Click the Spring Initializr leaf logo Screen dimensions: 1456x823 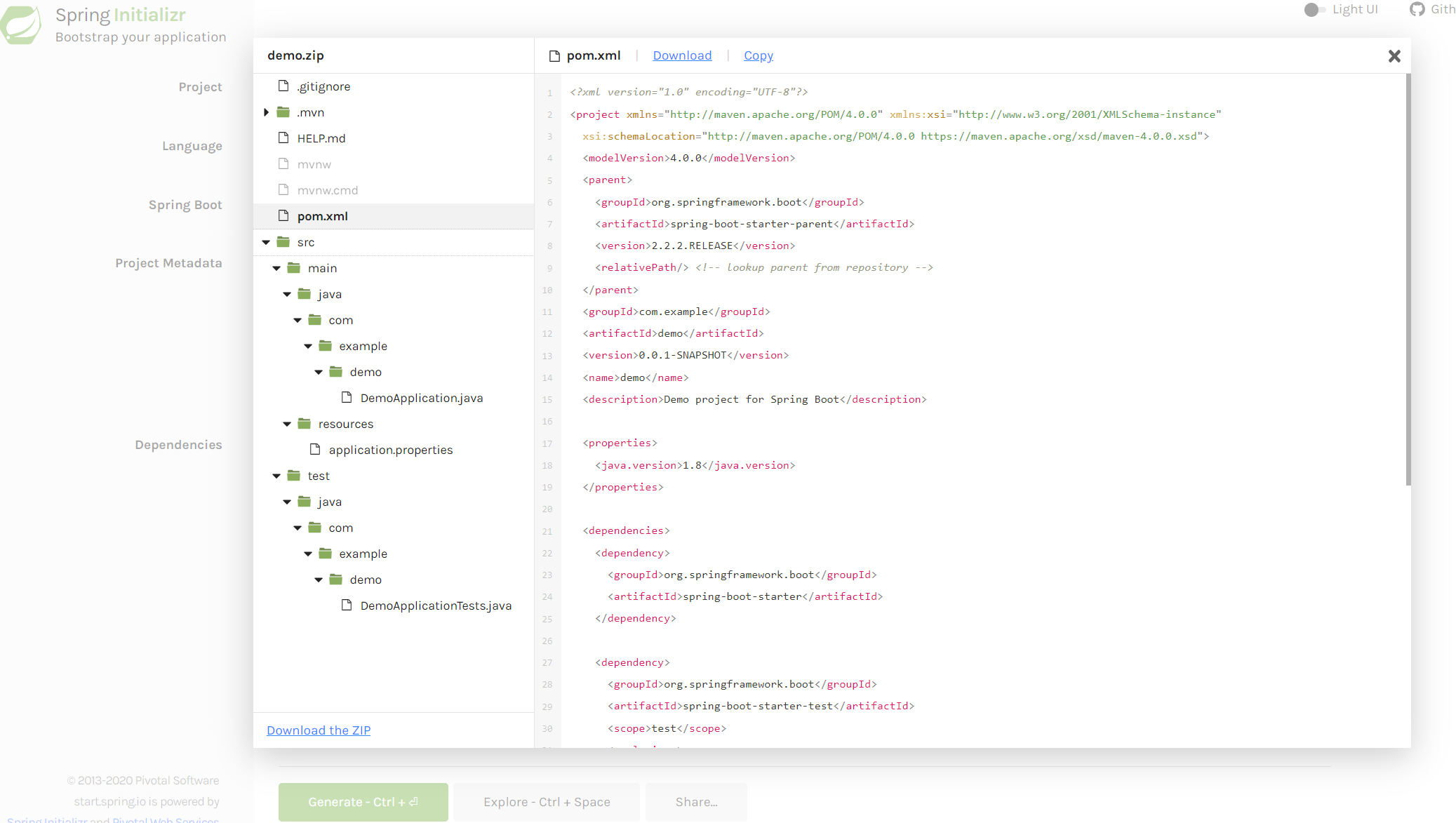(x=21, y=23)
